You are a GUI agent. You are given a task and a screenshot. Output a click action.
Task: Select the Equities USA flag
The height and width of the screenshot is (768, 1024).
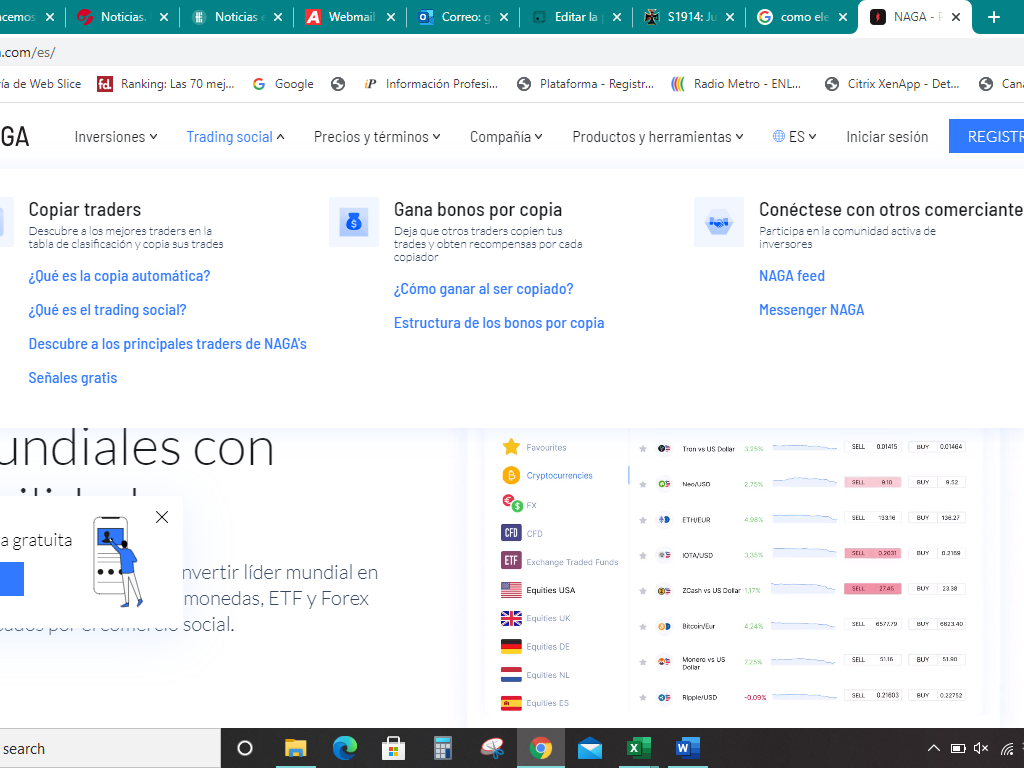pyautogui.click(x=511, y=590)
